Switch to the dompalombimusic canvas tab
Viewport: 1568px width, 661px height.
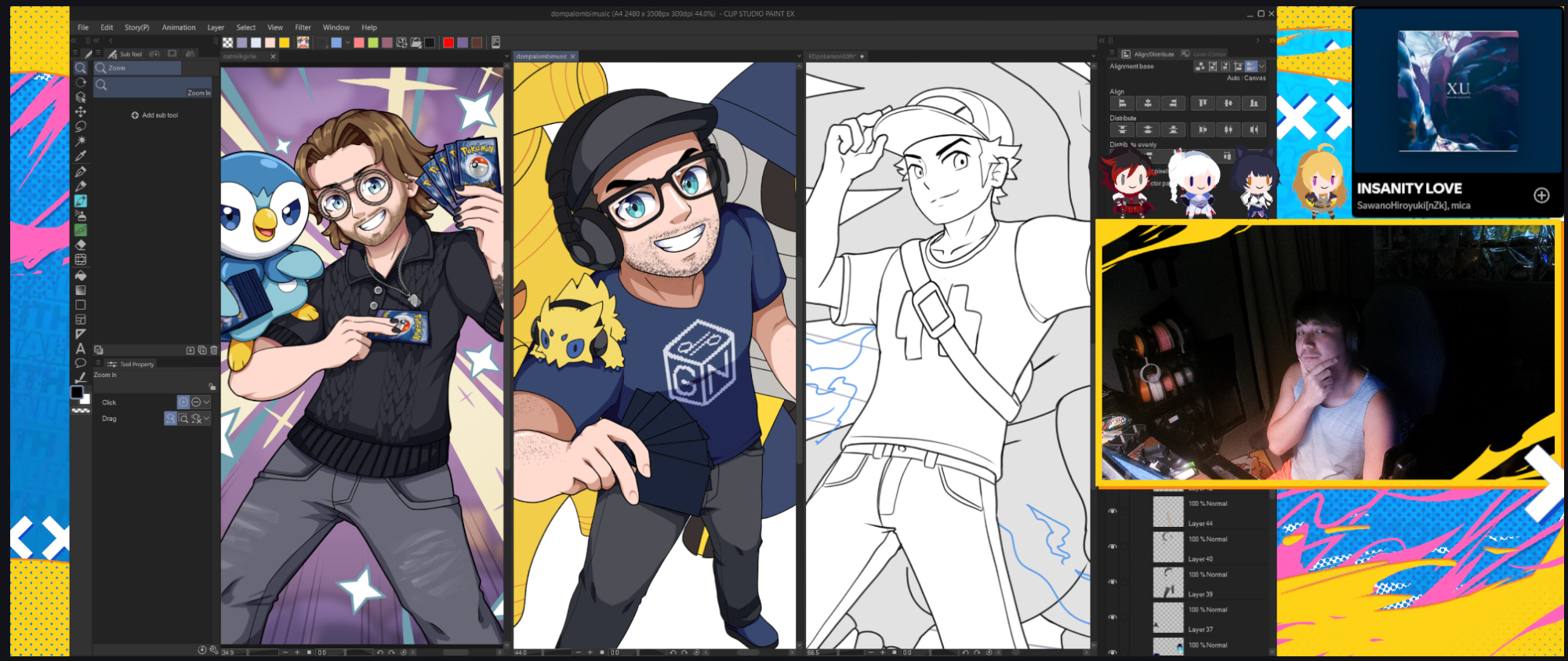[542, 56]
